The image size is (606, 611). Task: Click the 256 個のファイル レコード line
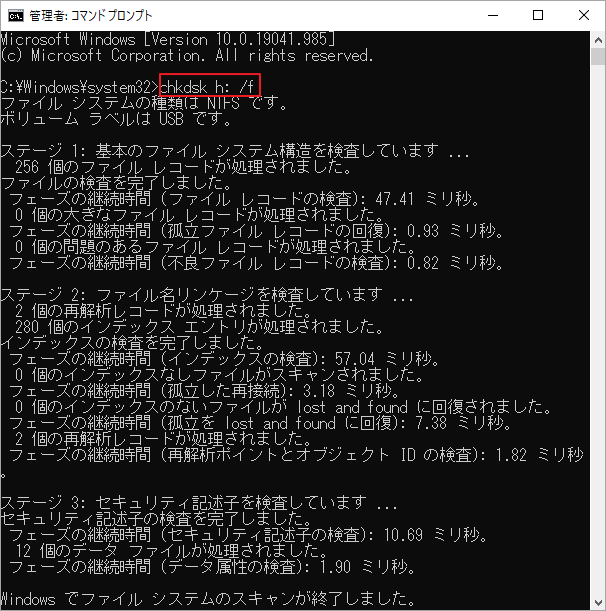[183, 167]
